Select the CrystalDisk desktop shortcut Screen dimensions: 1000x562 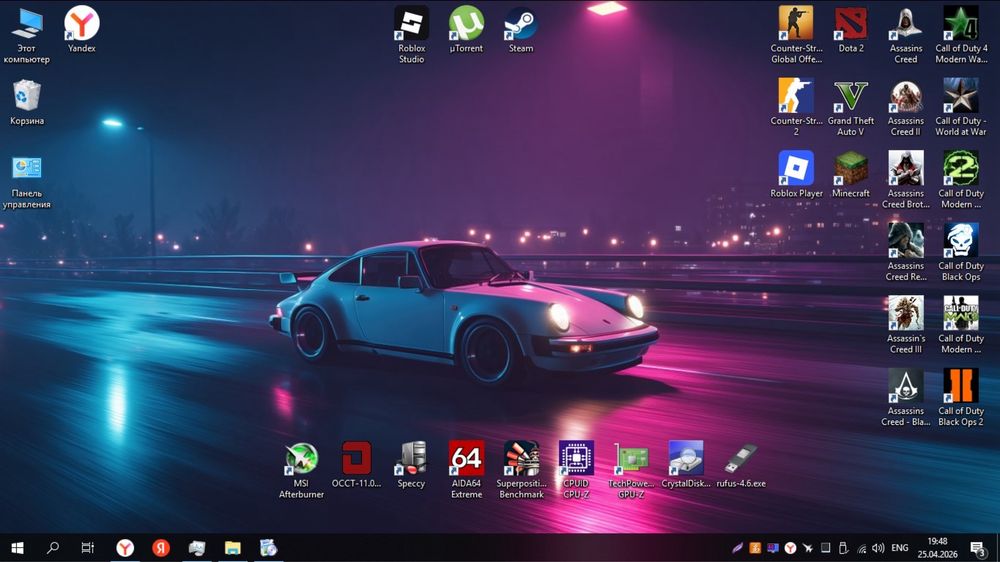[x=686, y=464]
